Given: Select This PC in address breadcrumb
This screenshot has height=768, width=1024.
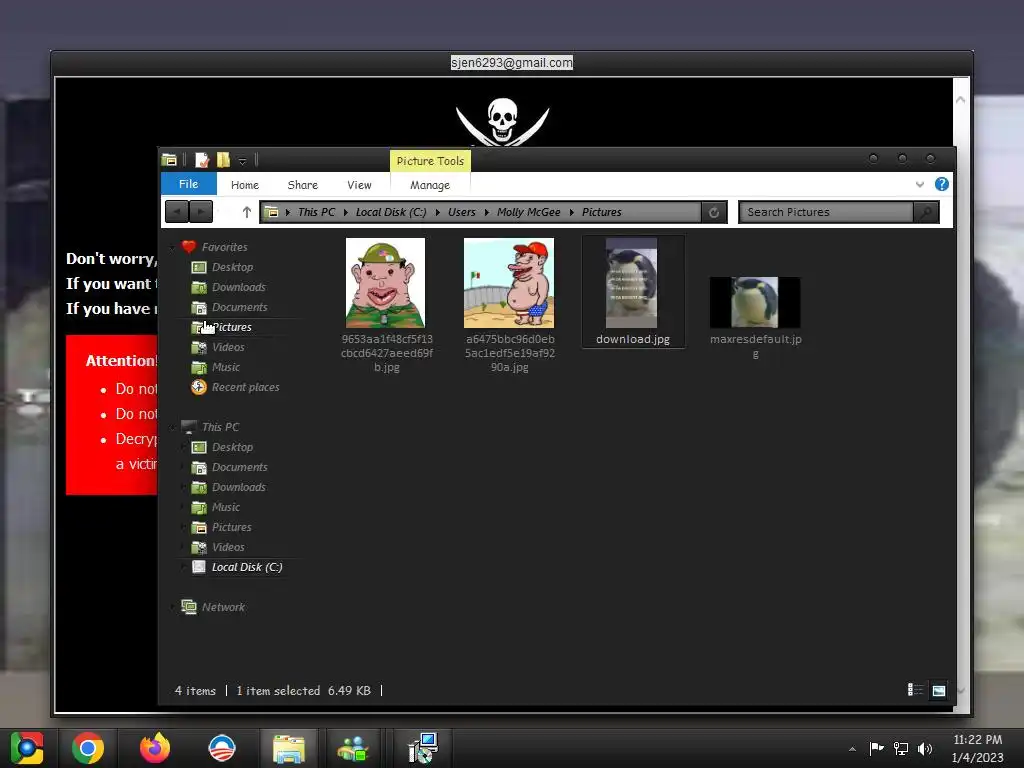Looking at the screenshot, I should point(316,212).
